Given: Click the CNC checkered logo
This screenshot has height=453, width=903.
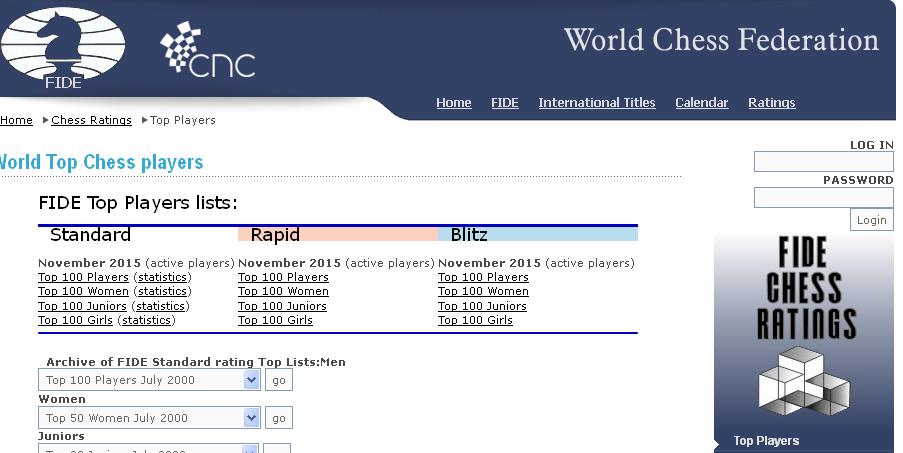Looking at the screenshot, I should click(x=208, y=52).
